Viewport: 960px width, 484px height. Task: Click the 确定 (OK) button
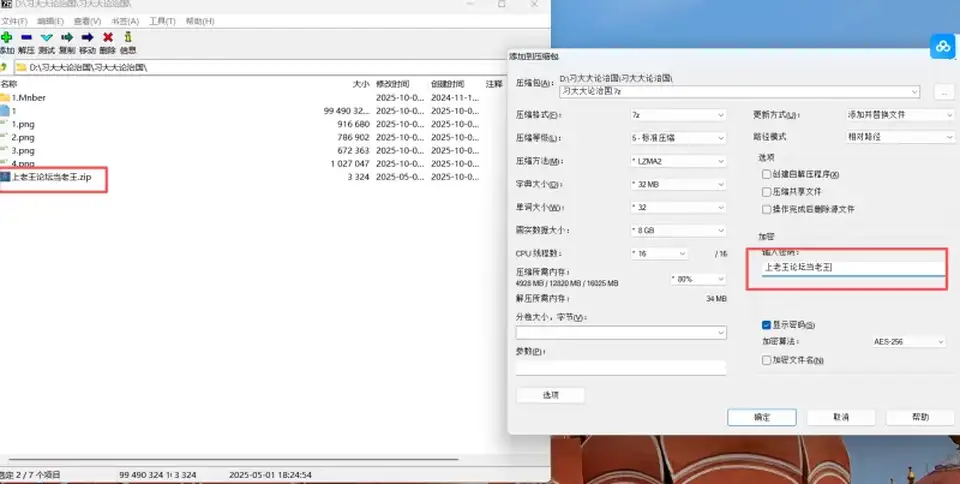pyautogui.click(x=762, y=417)
